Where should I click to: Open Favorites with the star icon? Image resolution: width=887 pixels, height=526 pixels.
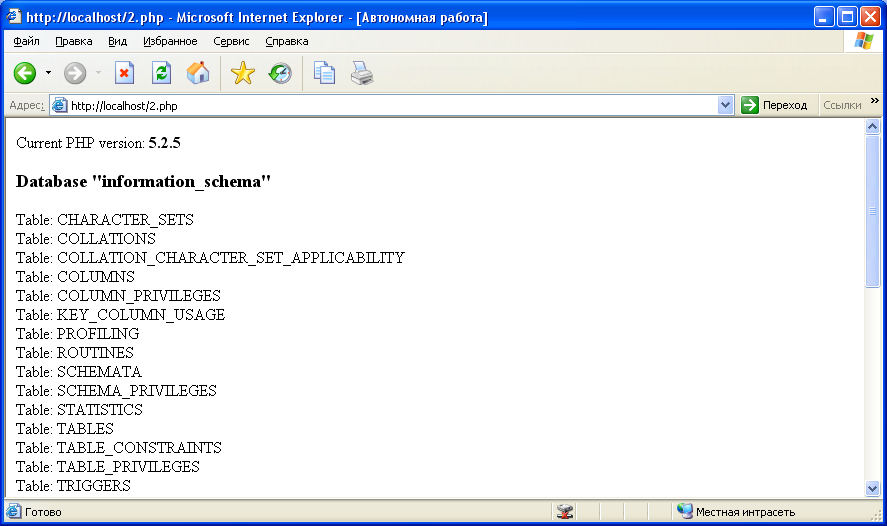[x=243, y=73]
